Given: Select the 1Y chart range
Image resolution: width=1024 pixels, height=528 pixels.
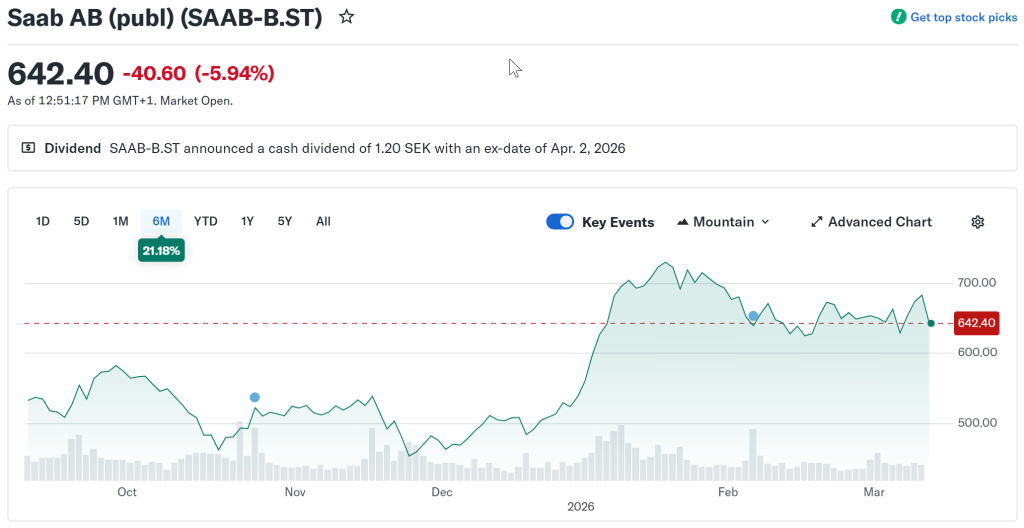Looking at the screenshot, I should (x=247, y=221).
